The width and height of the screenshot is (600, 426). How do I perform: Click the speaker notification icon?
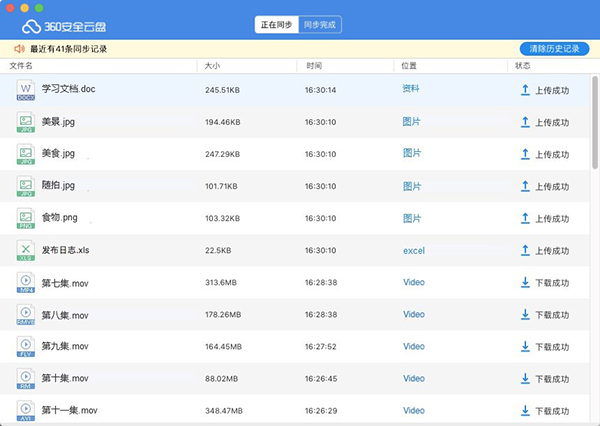[x=19, y=49]
